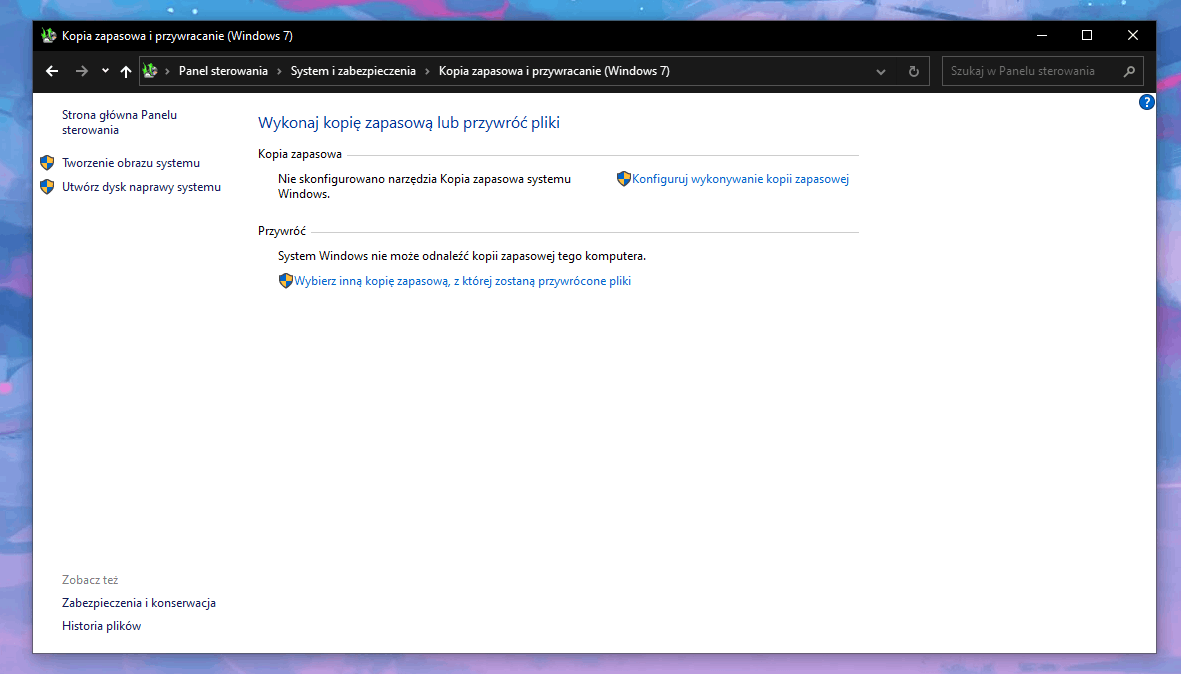The image size is (1181, 674).
Task: Open Panel sterowania breadcrumb
Action: click(223, 71)
